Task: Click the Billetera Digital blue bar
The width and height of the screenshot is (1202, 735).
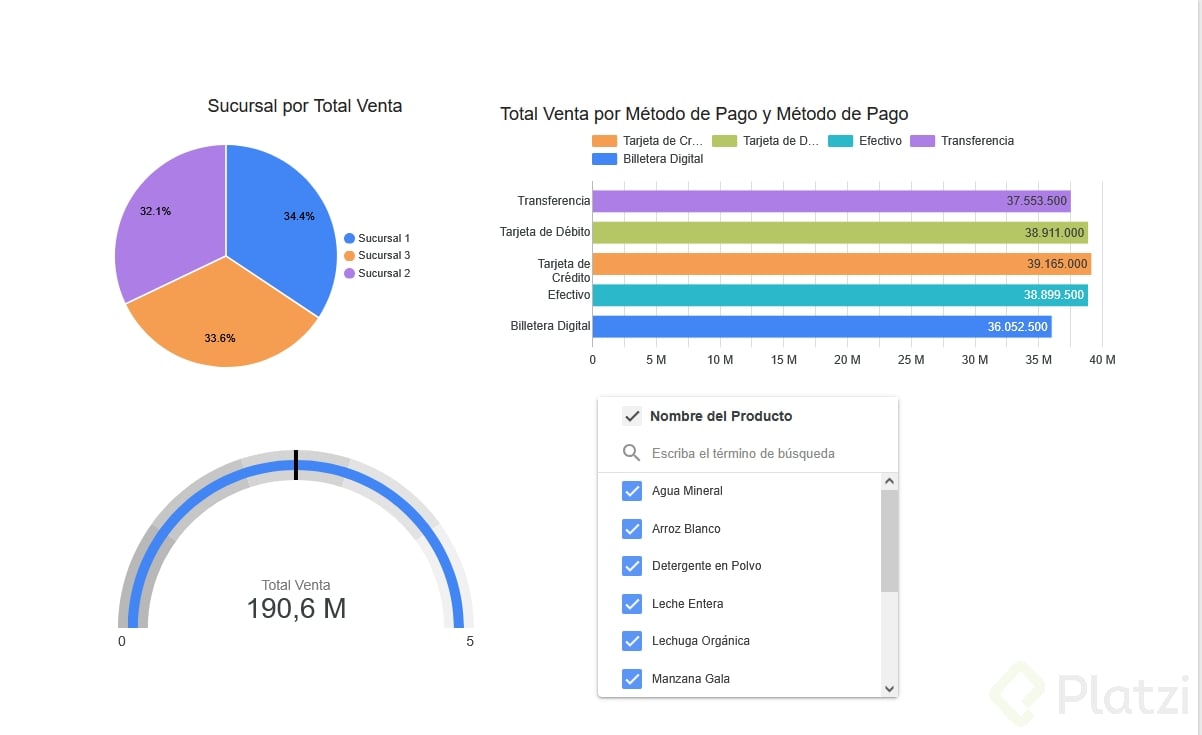Action: click(822, 326)
